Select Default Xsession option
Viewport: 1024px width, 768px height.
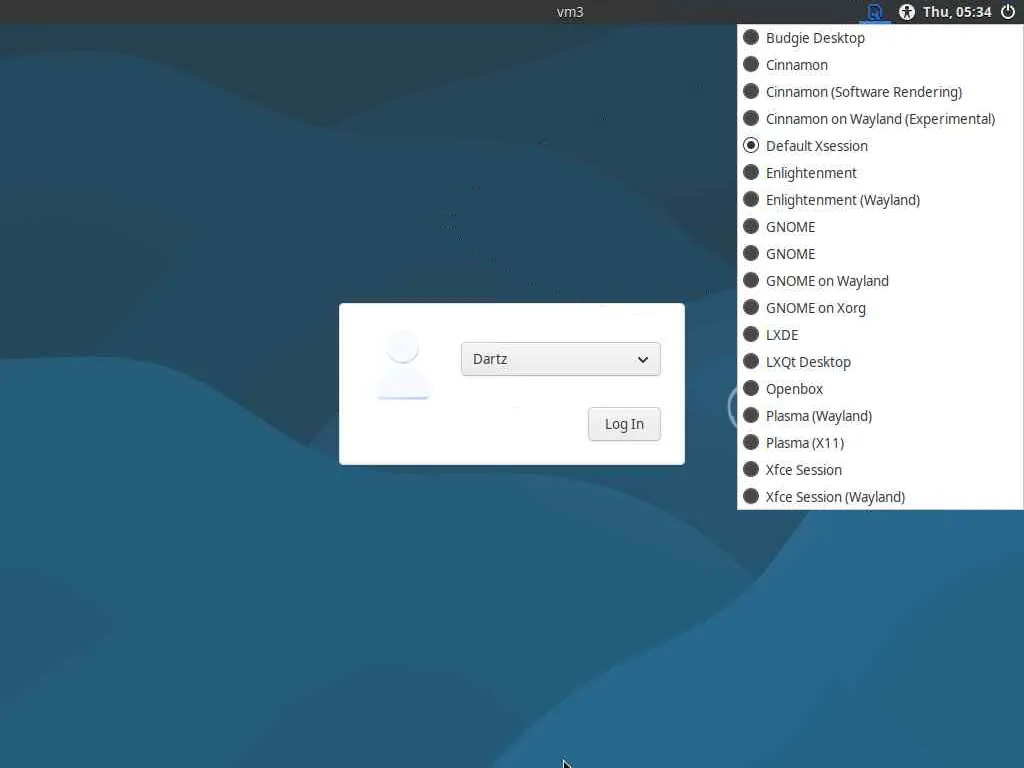(x=880, y=146)
